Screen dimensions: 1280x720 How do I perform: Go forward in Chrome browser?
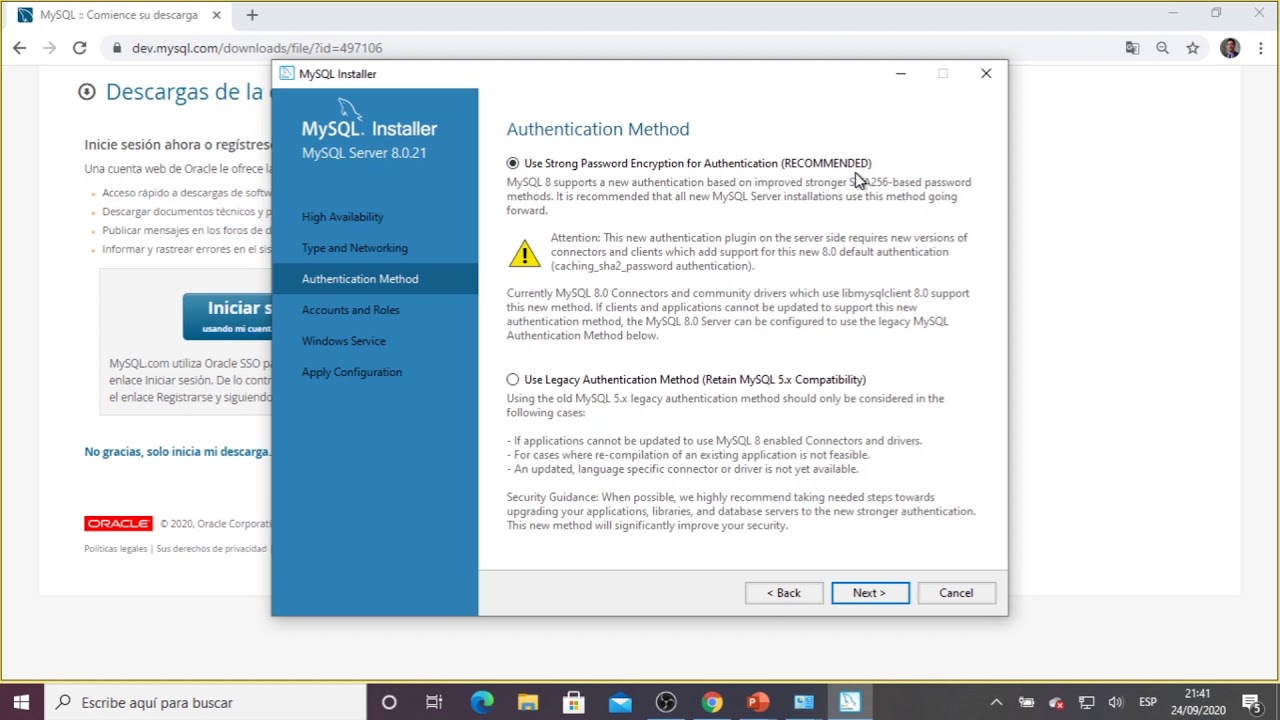click(49, 48)
